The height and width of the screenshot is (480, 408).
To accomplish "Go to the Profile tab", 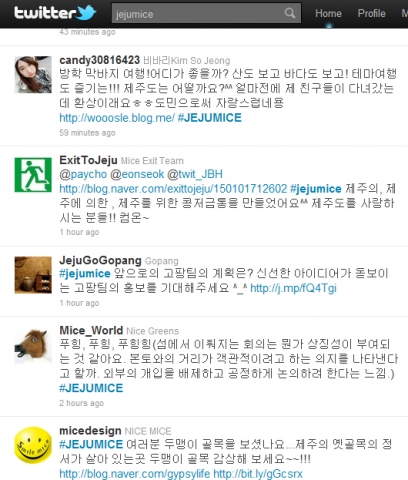I will pos(371,13).
